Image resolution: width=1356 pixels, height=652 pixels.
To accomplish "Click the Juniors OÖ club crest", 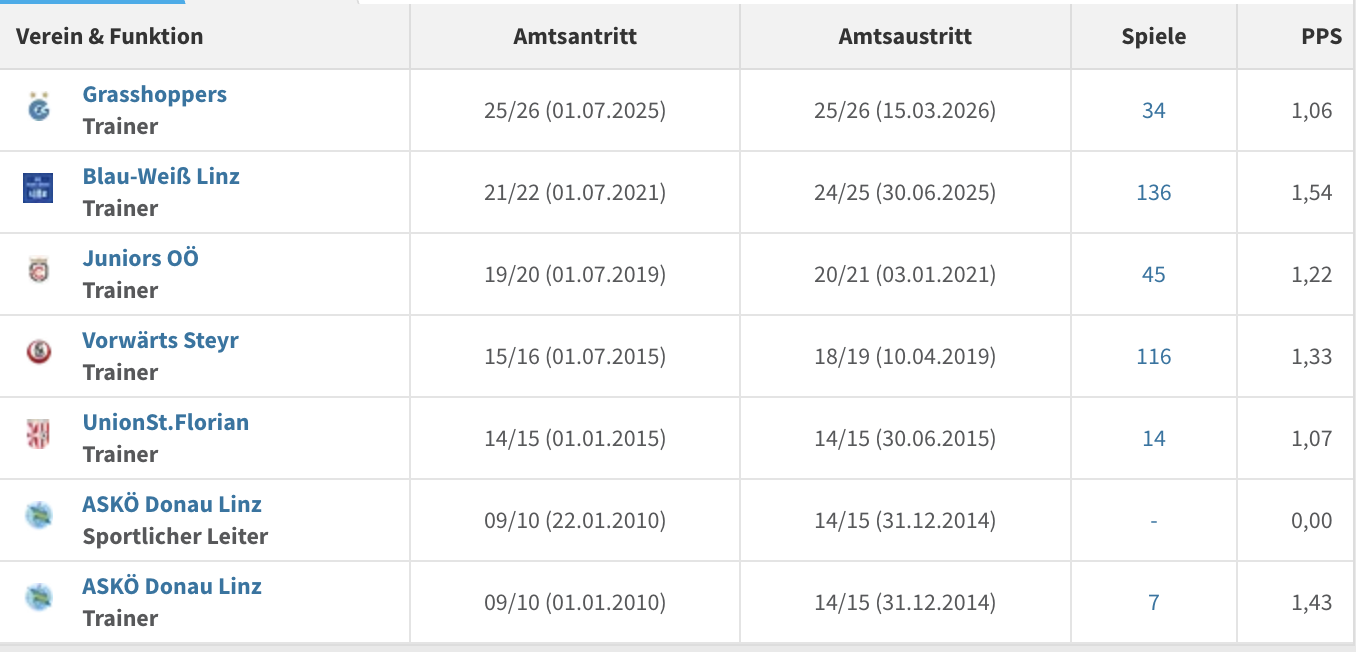I will [x=38, y=270].
